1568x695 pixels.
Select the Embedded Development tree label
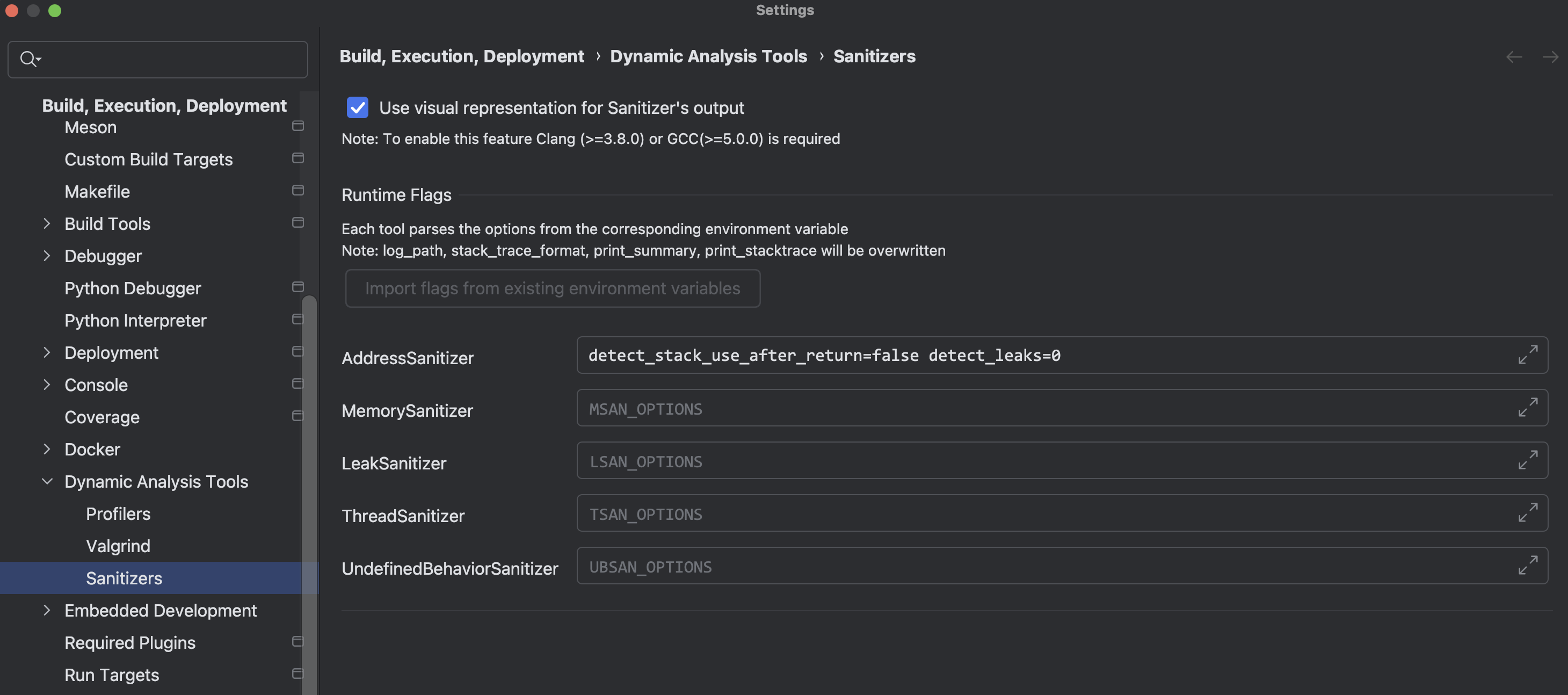pos(161,610)
